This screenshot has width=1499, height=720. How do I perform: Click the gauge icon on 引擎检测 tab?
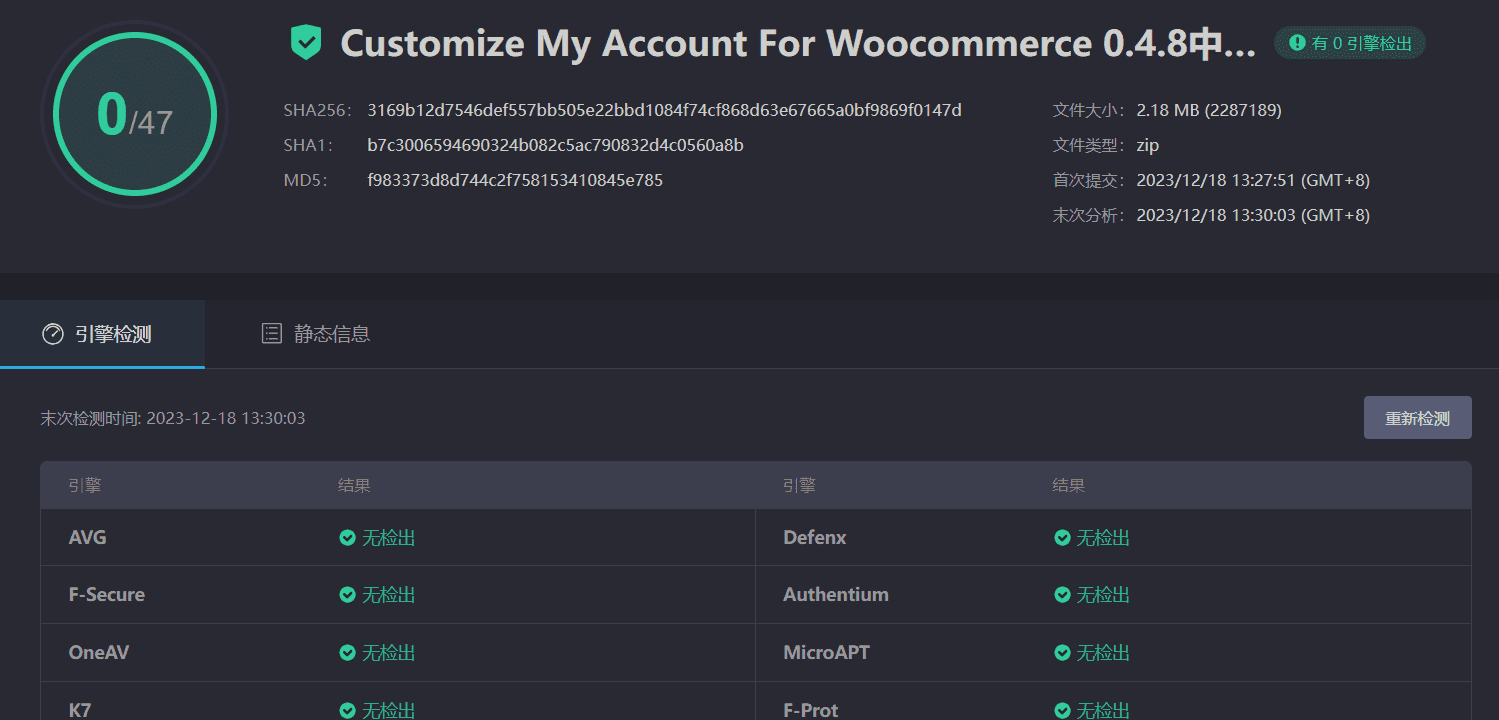click(52, 334)
